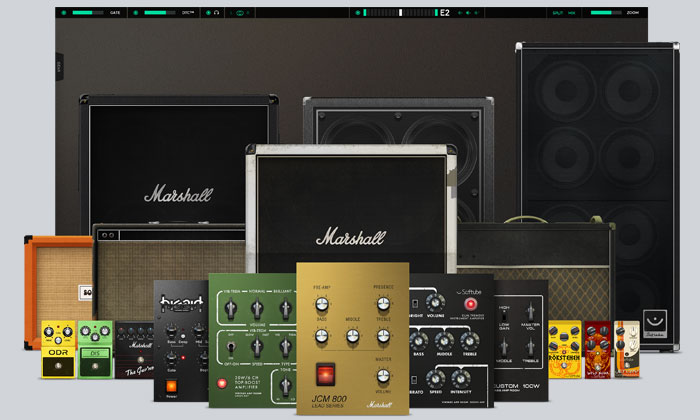Click the Gate knob on Bigaid amp
Image resolution: width=700 pixels, height=420 pixels.
click(171, 358)
